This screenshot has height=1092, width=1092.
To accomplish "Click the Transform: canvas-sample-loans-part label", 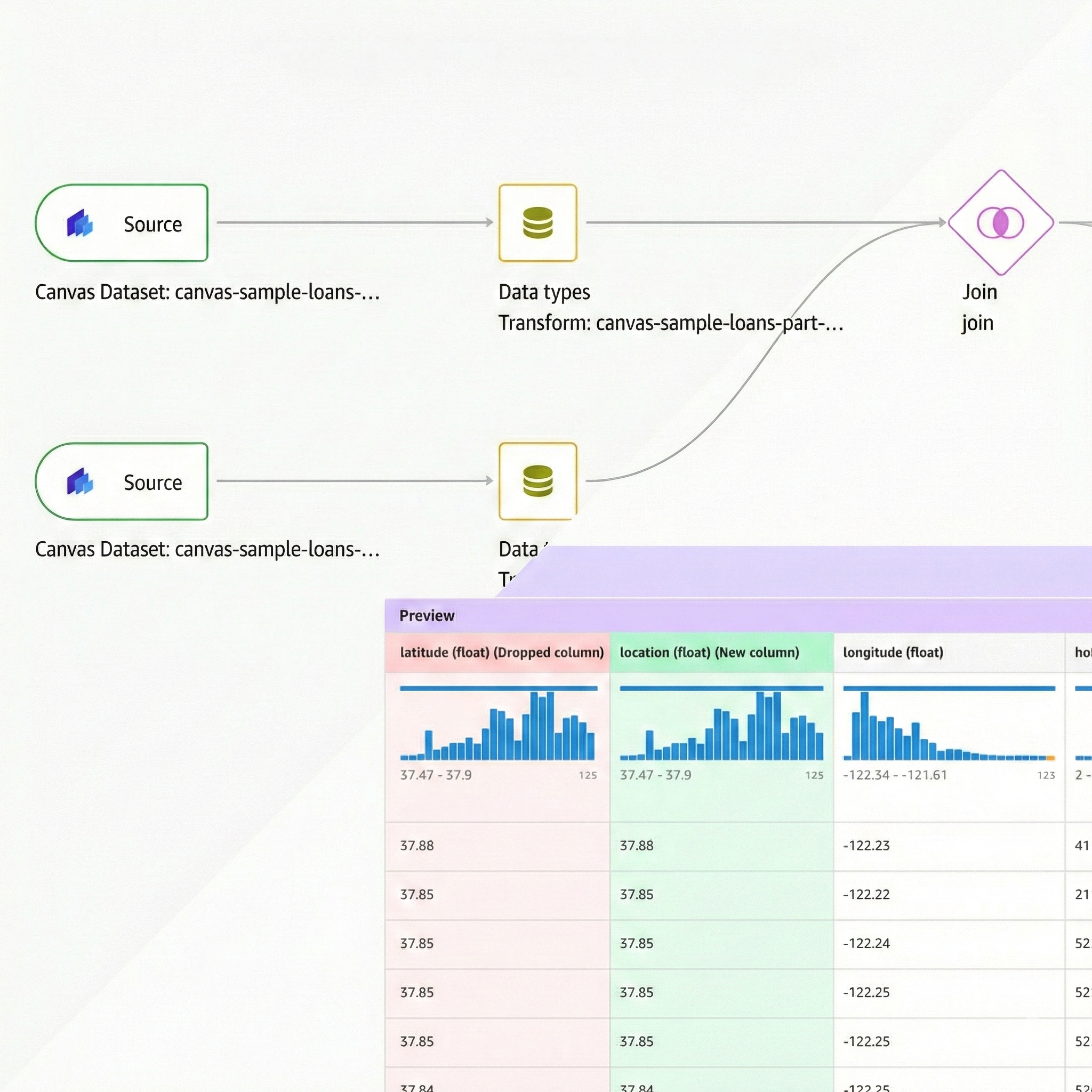I will (x=670, y=323).
